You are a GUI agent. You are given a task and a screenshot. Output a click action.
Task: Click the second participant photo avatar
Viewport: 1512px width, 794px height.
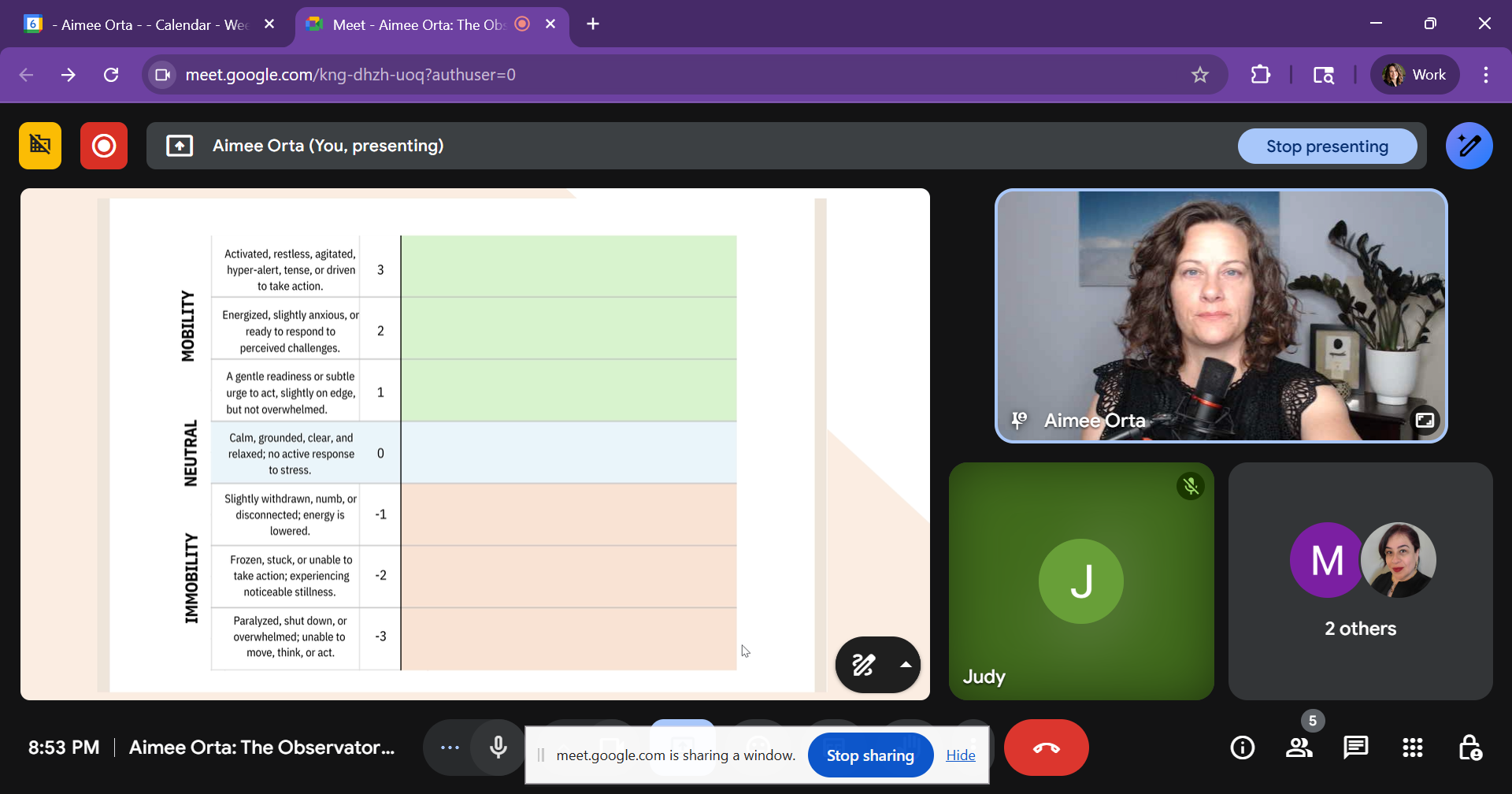tap(1399, 560)
